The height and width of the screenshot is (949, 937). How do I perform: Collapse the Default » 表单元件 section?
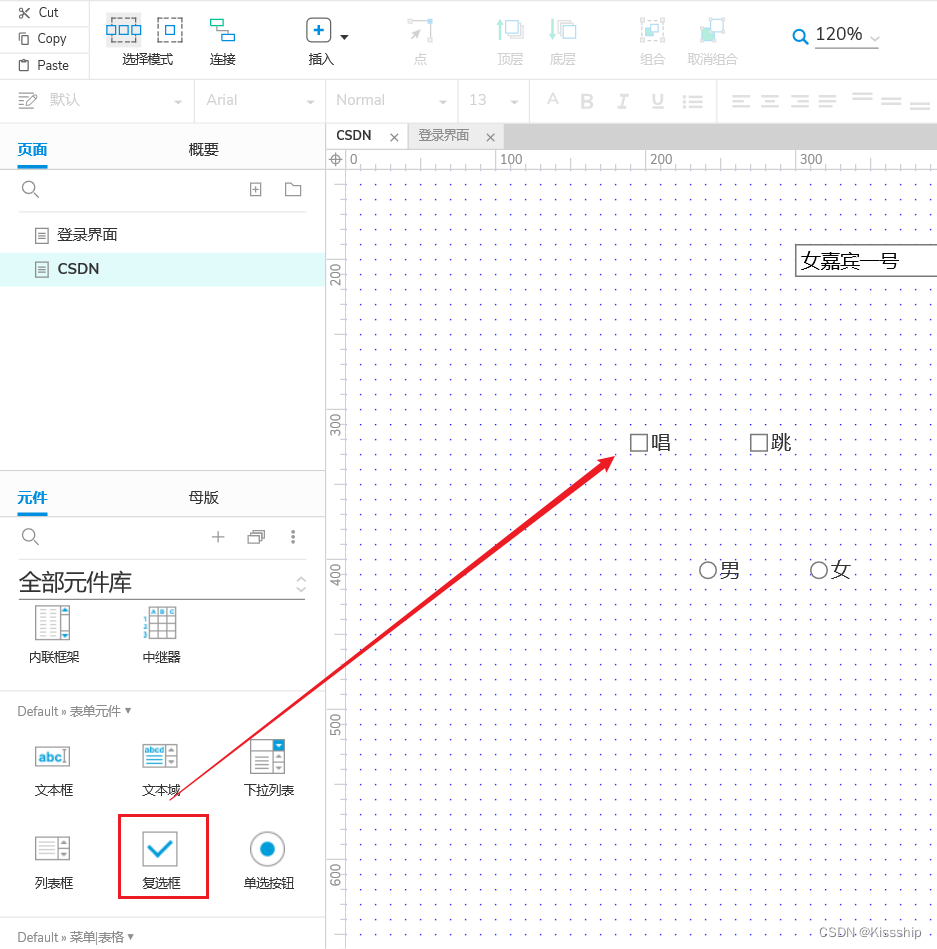74,711
